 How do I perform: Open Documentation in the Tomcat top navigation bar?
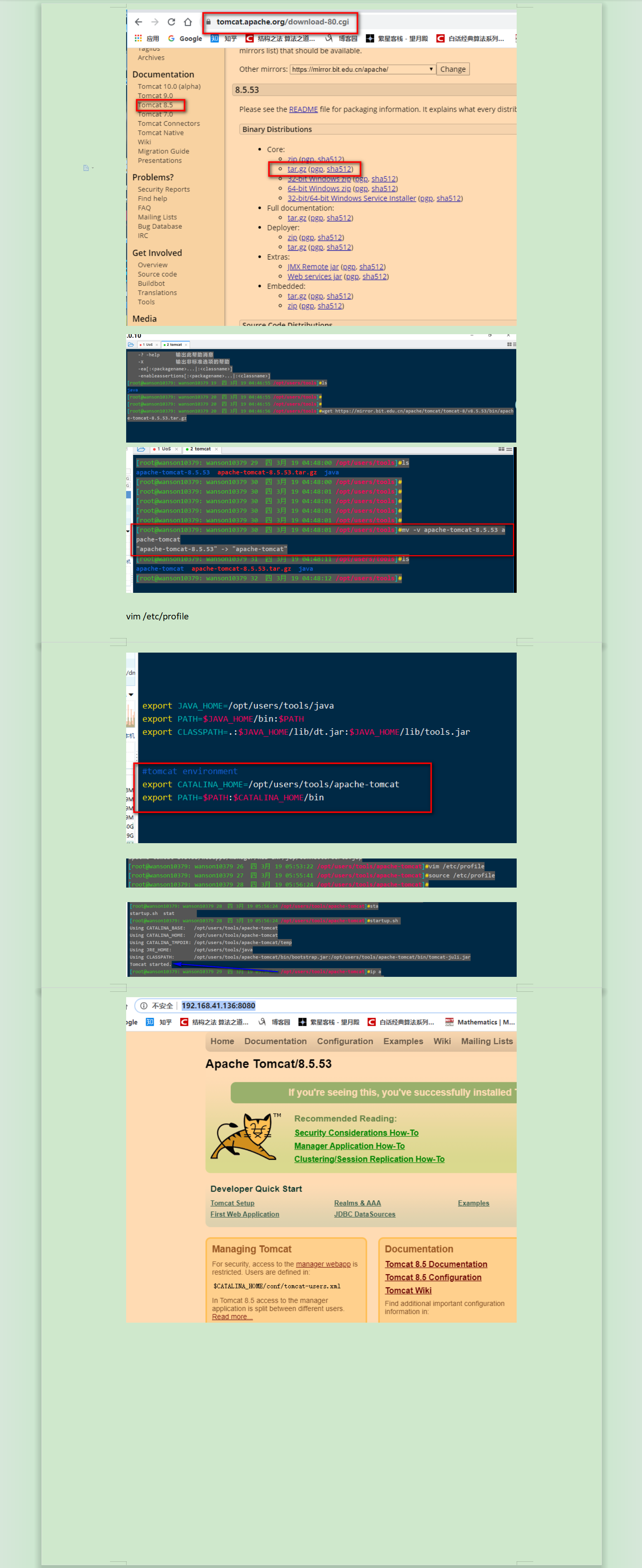click(x=276, y=1042)
